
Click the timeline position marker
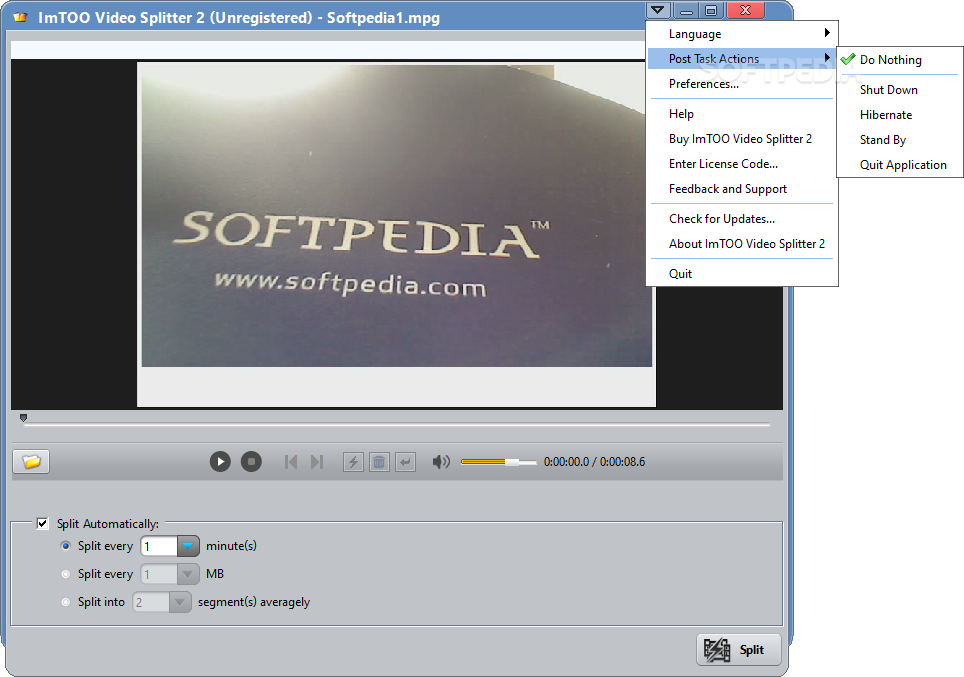tap(23, 418)
